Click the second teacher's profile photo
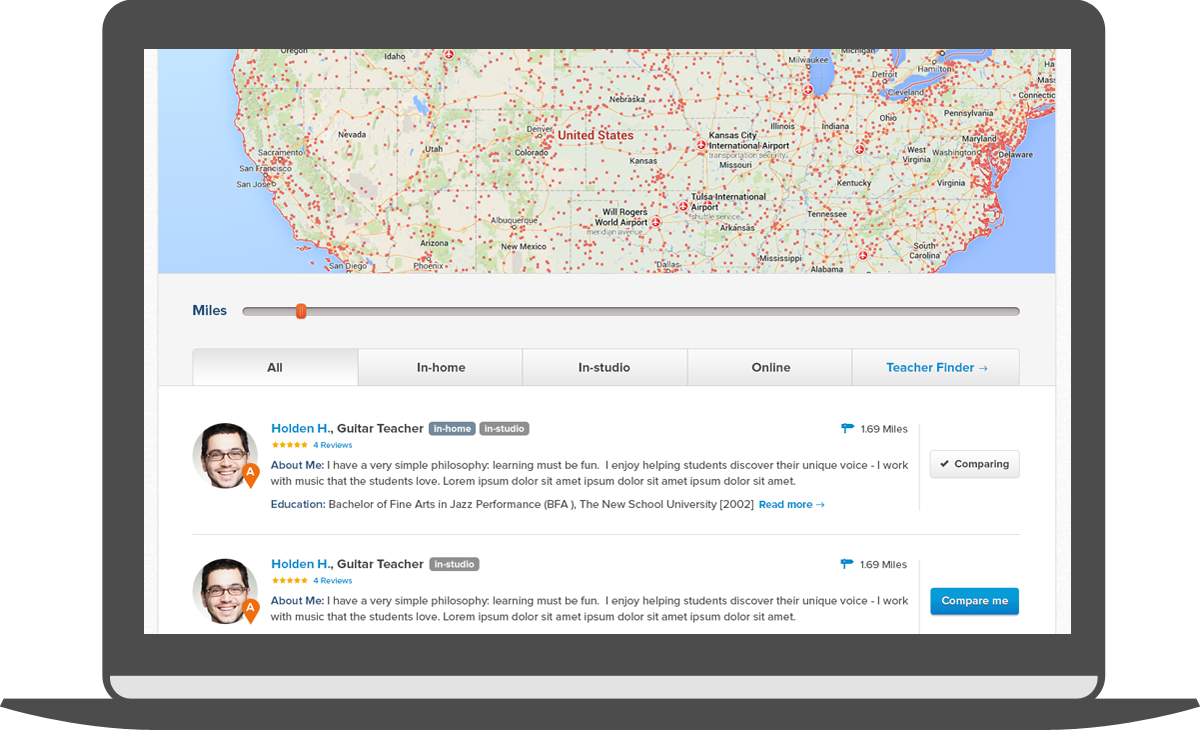The image size is (1200, 730). coord(224,590)
